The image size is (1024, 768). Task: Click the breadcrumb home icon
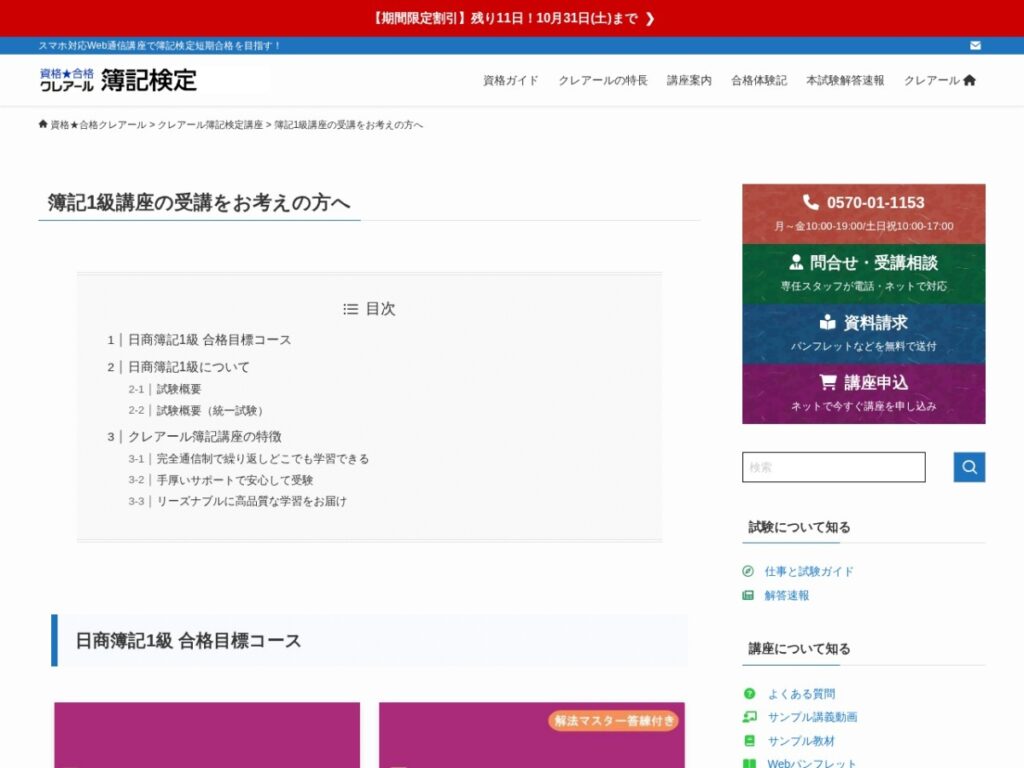coord(43,124)
